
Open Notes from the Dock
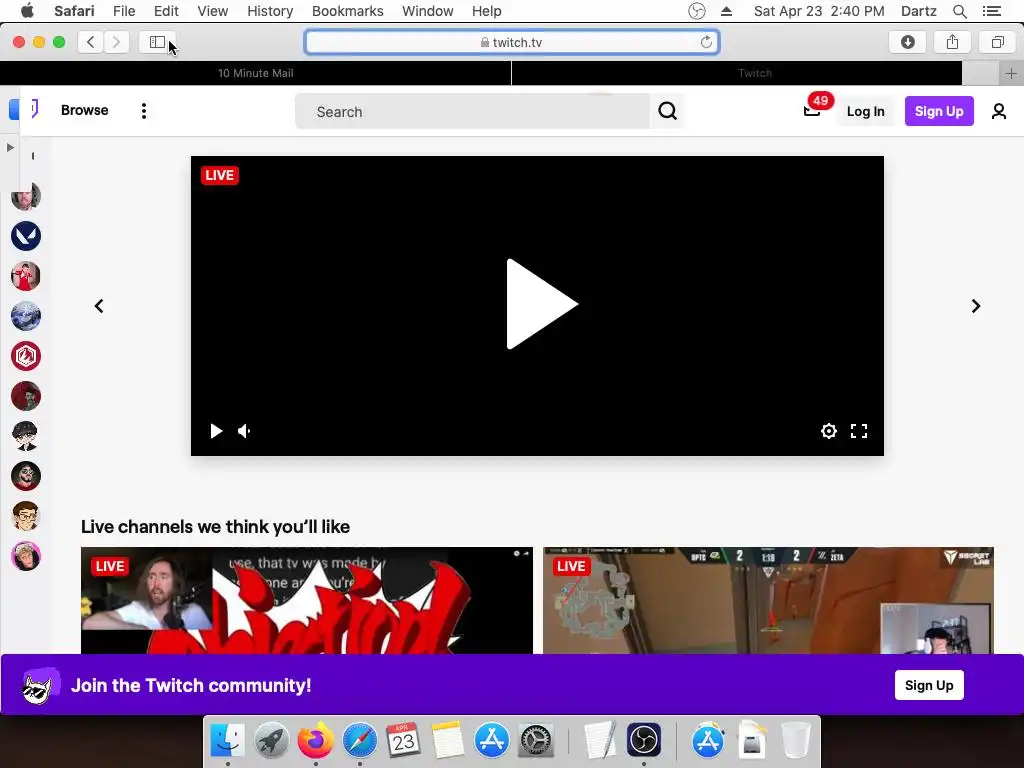pos(447,740)
